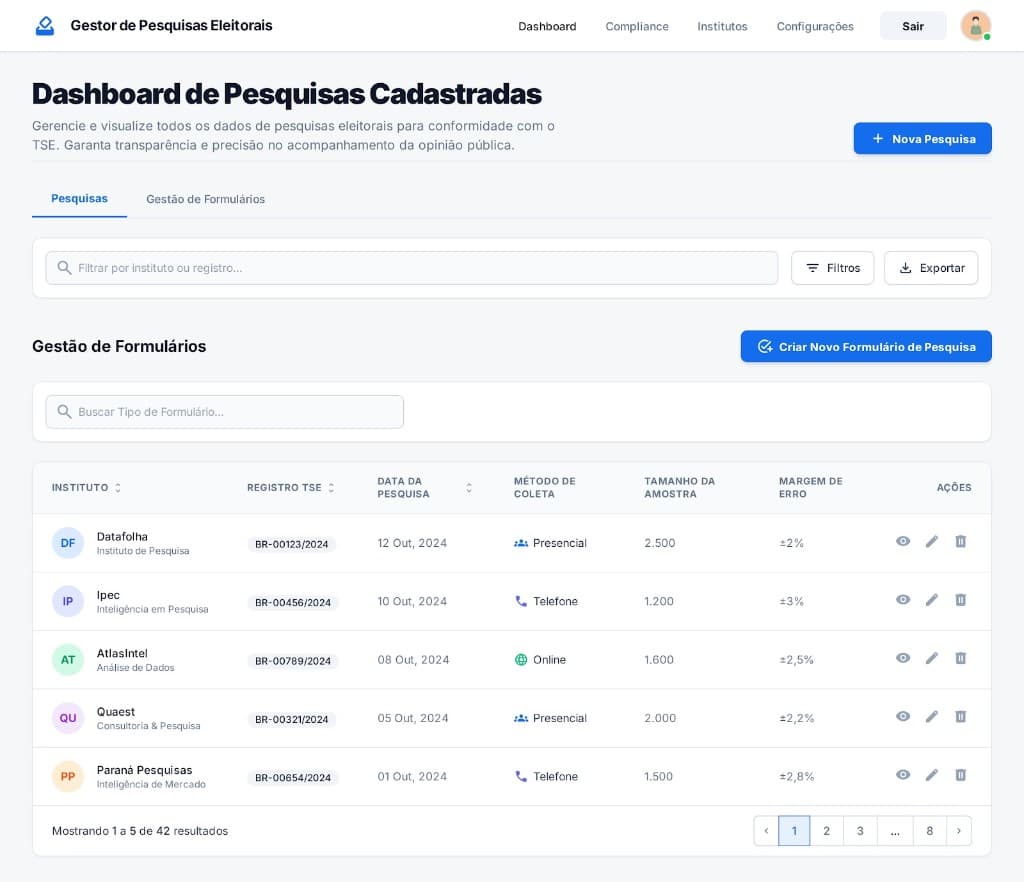Open the Dashboard nav item
The height and width of the screenshot is (882, 1024).
tap(547, 26)
